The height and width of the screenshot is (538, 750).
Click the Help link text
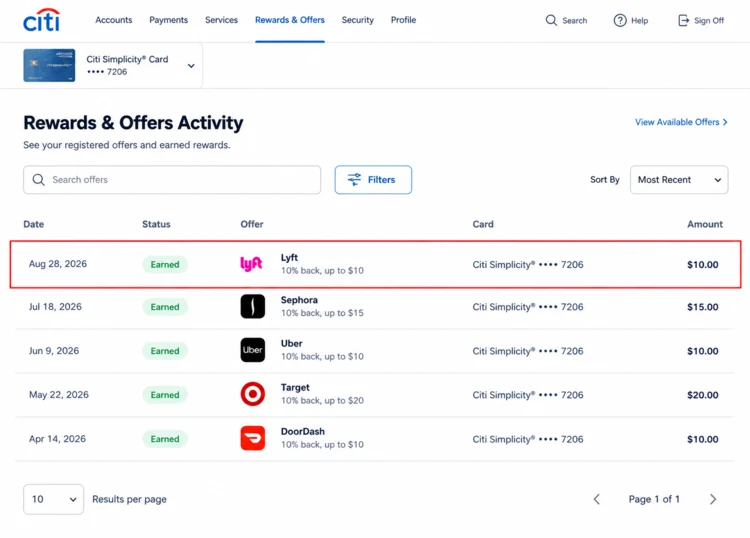click(640, 21)
